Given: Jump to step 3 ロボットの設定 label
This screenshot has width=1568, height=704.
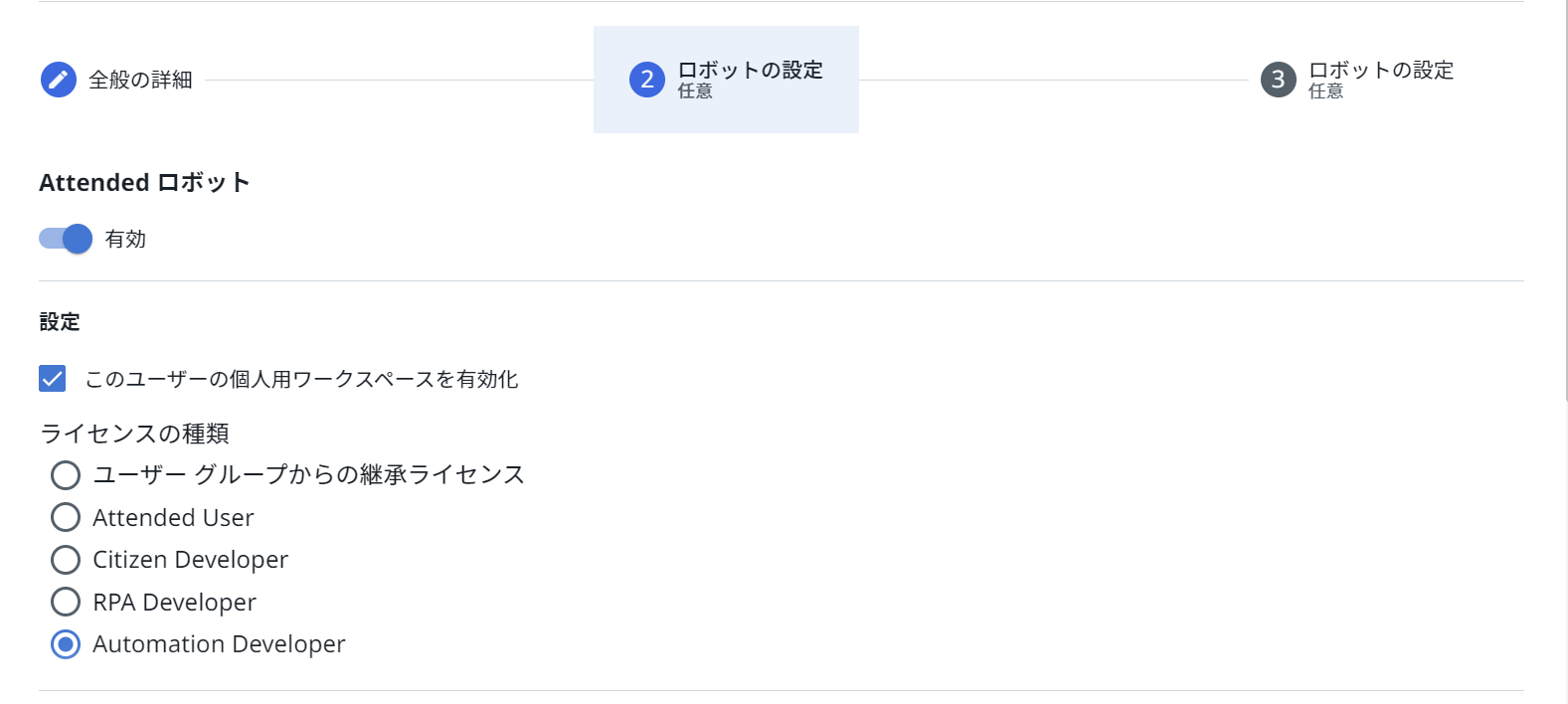Looking at the screenshot, I should (1381, 70).
